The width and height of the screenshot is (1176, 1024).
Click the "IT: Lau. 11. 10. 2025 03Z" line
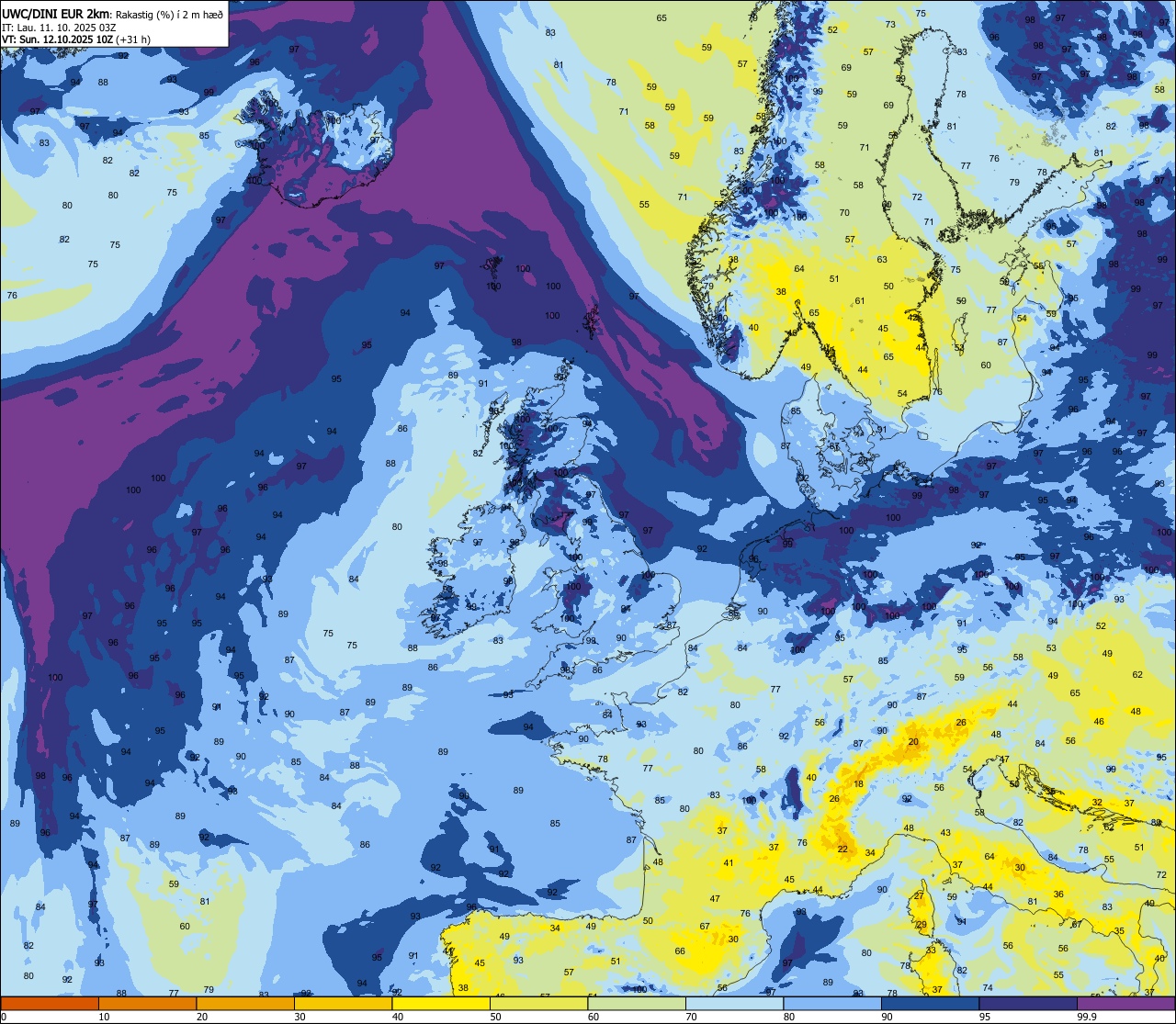59,27
